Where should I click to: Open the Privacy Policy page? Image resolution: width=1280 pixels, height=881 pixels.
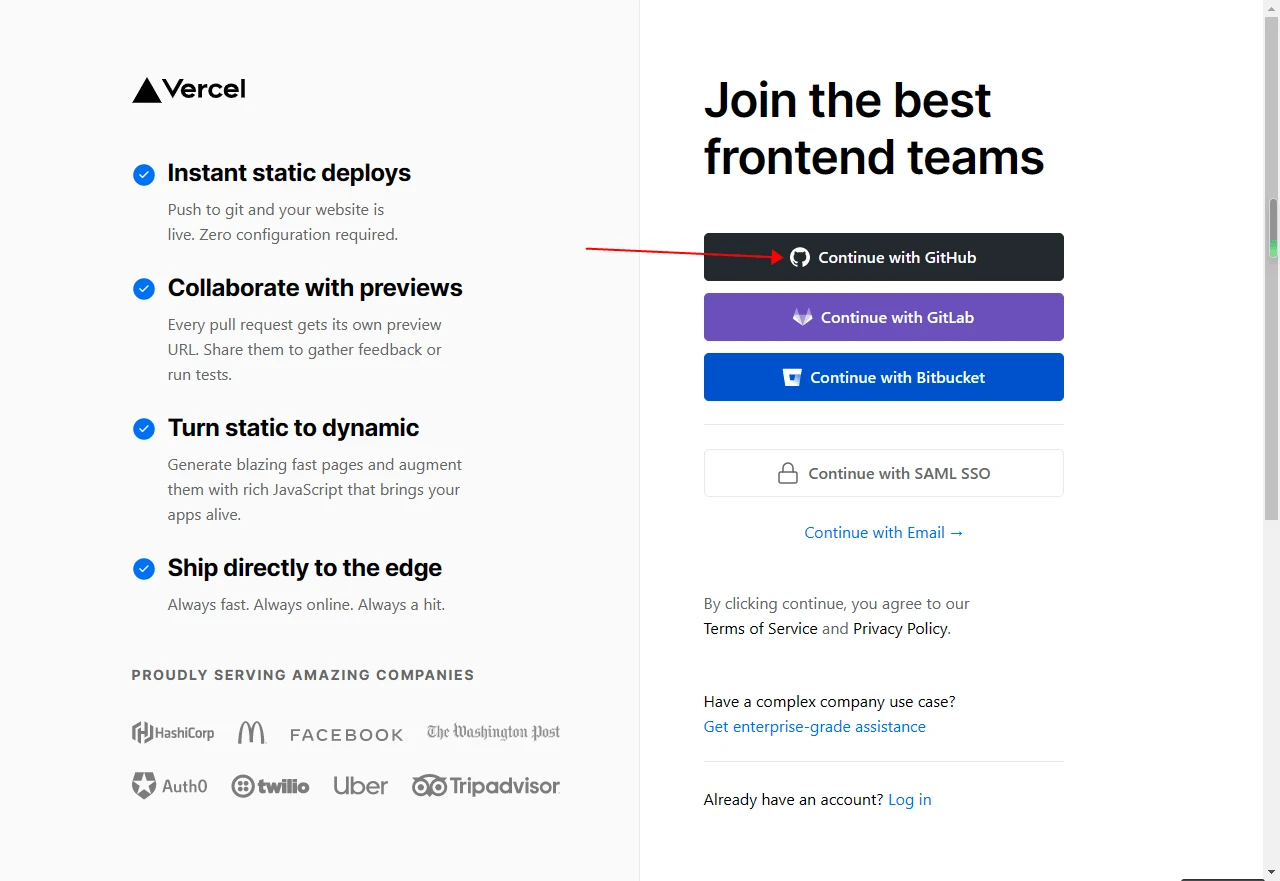(900, 628)
